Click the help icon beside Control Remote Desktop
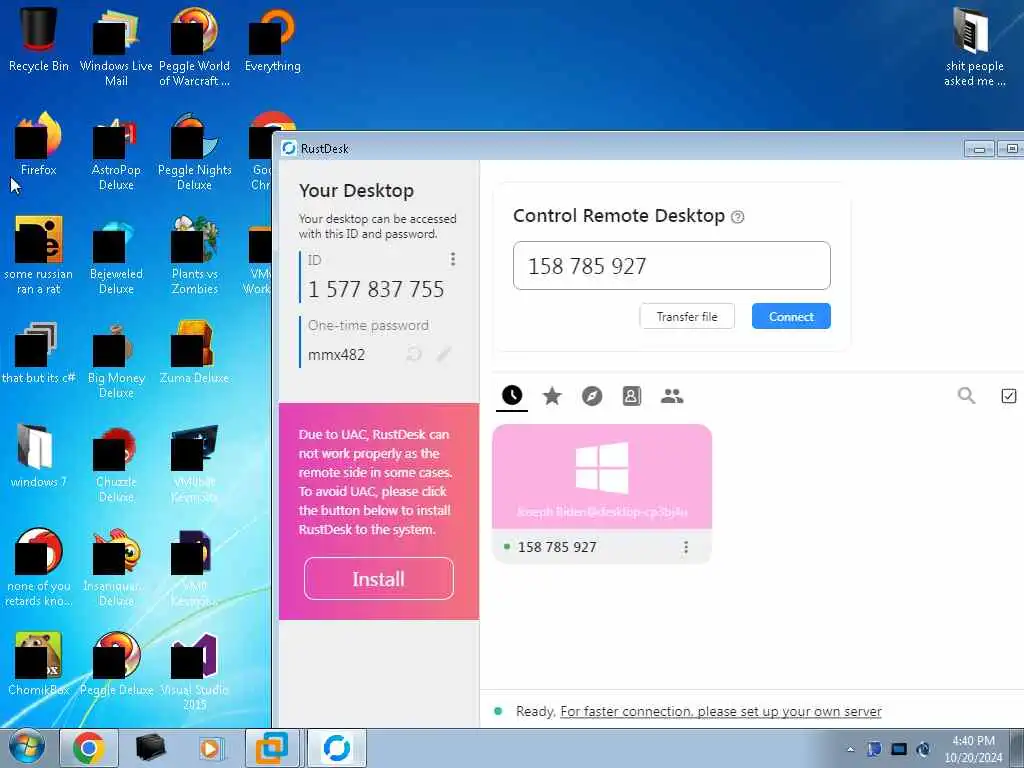Screen dimensions: 1024x768 pos(737,217)
